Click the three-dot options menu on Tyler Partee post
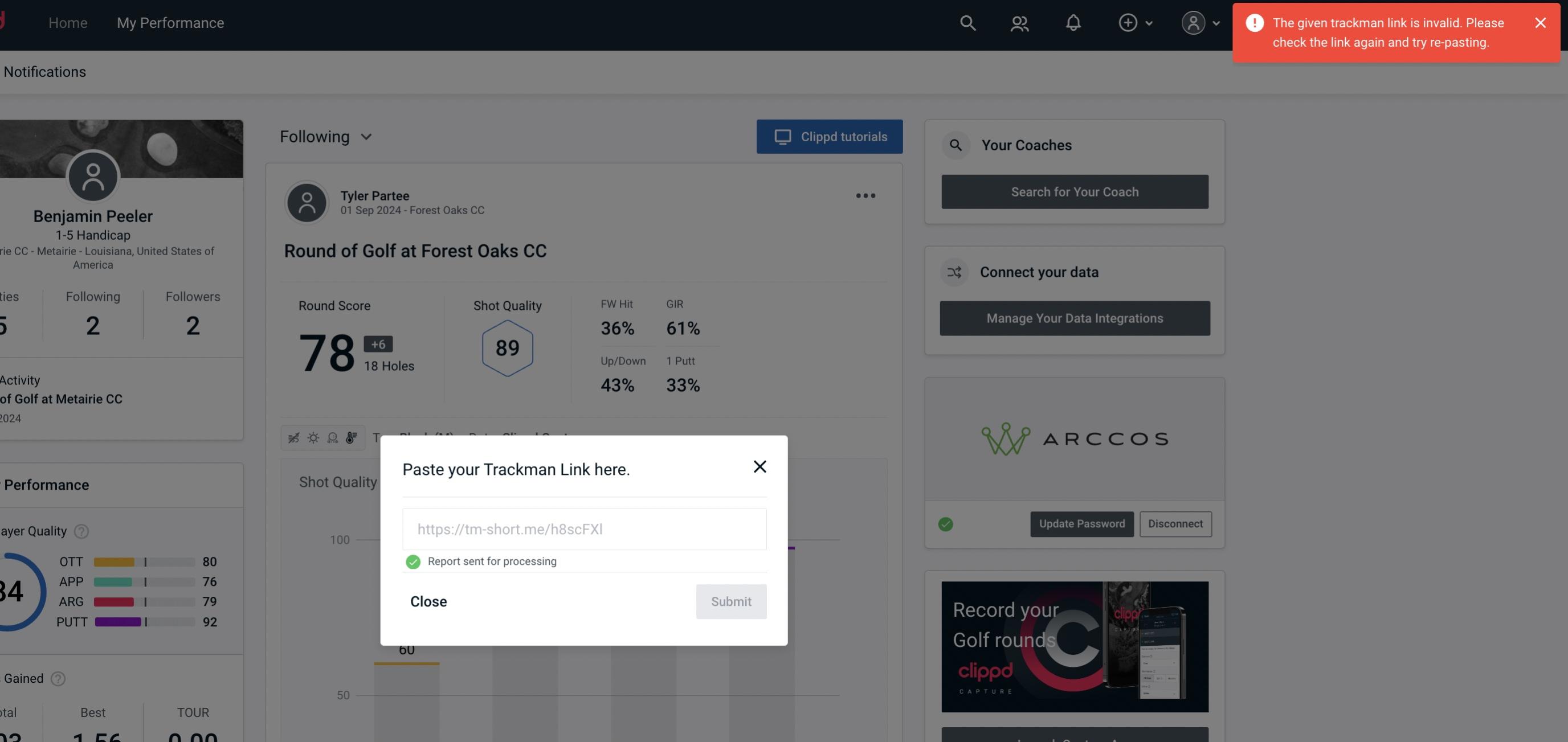The width and height of the screenshot is (1568, 742). tap(865, 196)
